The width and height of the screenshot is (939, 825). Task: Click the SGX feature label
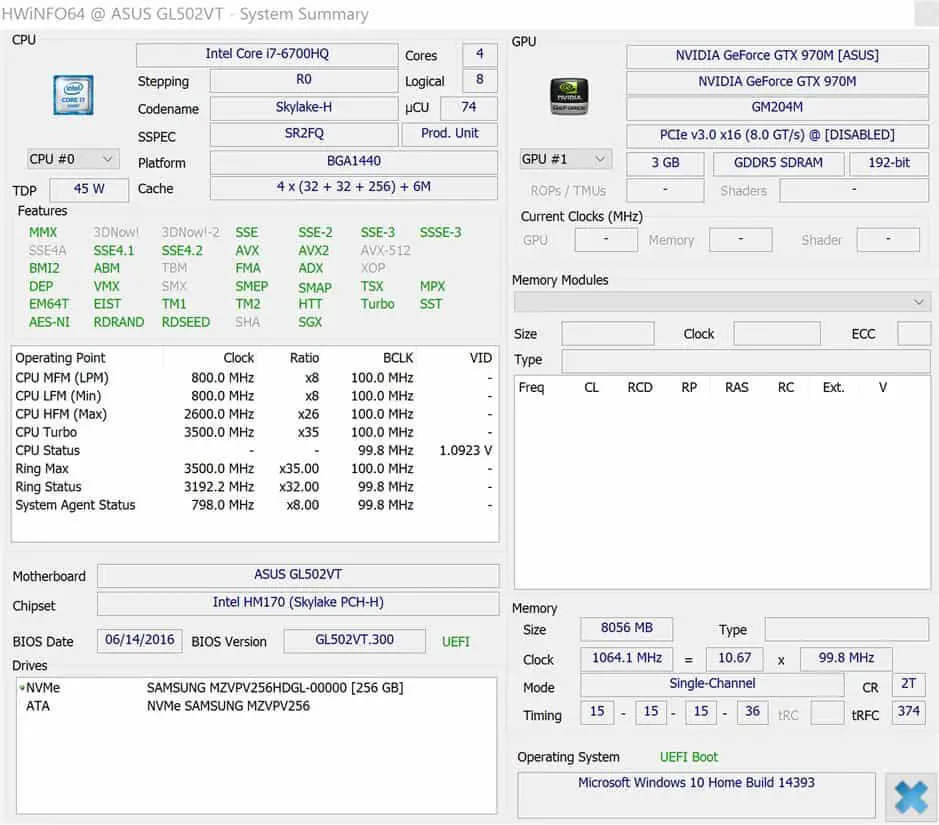click(x=310, y=322)
